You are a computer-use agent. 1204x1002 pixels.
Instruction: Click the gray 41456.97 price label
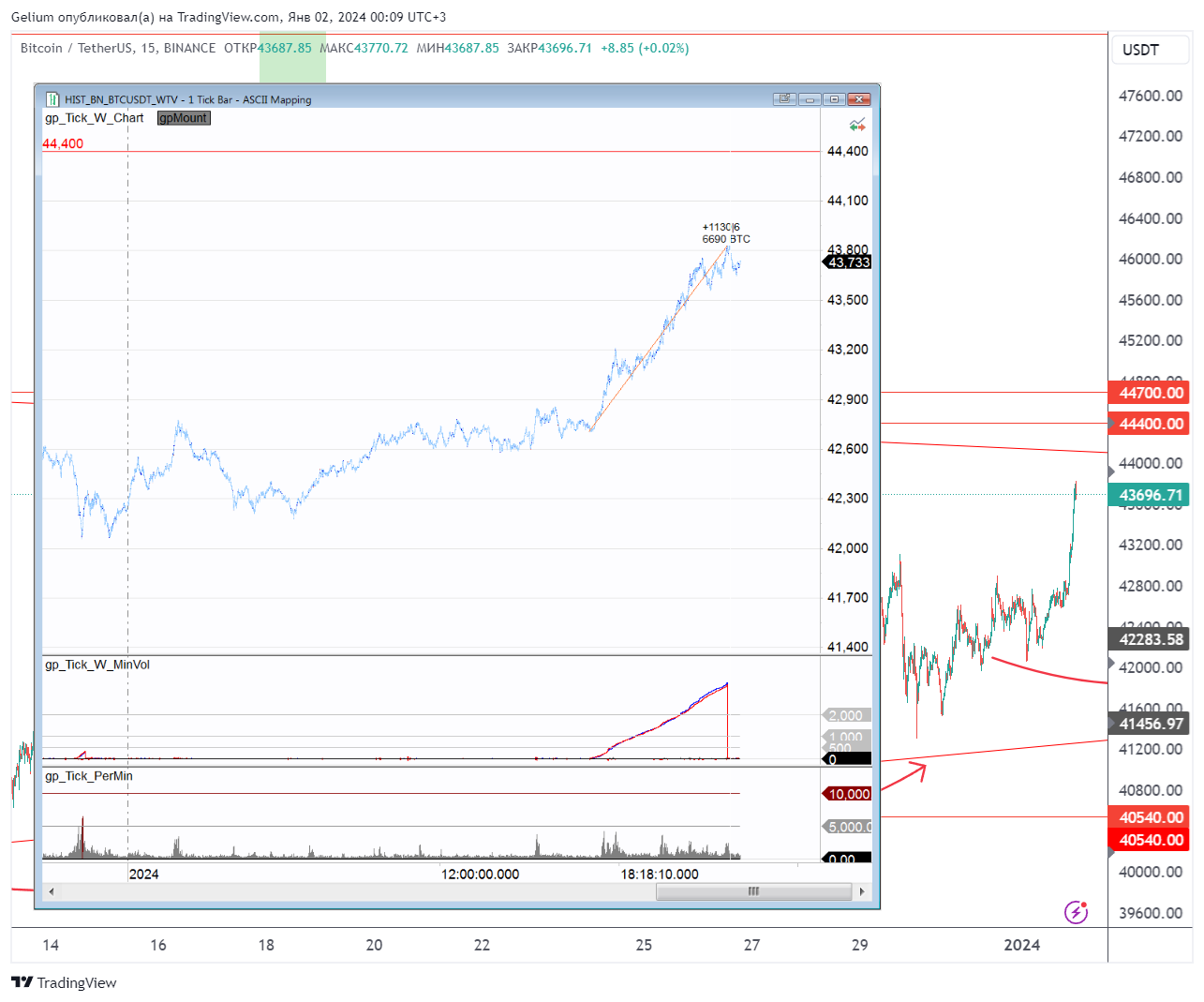pyautogui.click(x=1149, y=724)
